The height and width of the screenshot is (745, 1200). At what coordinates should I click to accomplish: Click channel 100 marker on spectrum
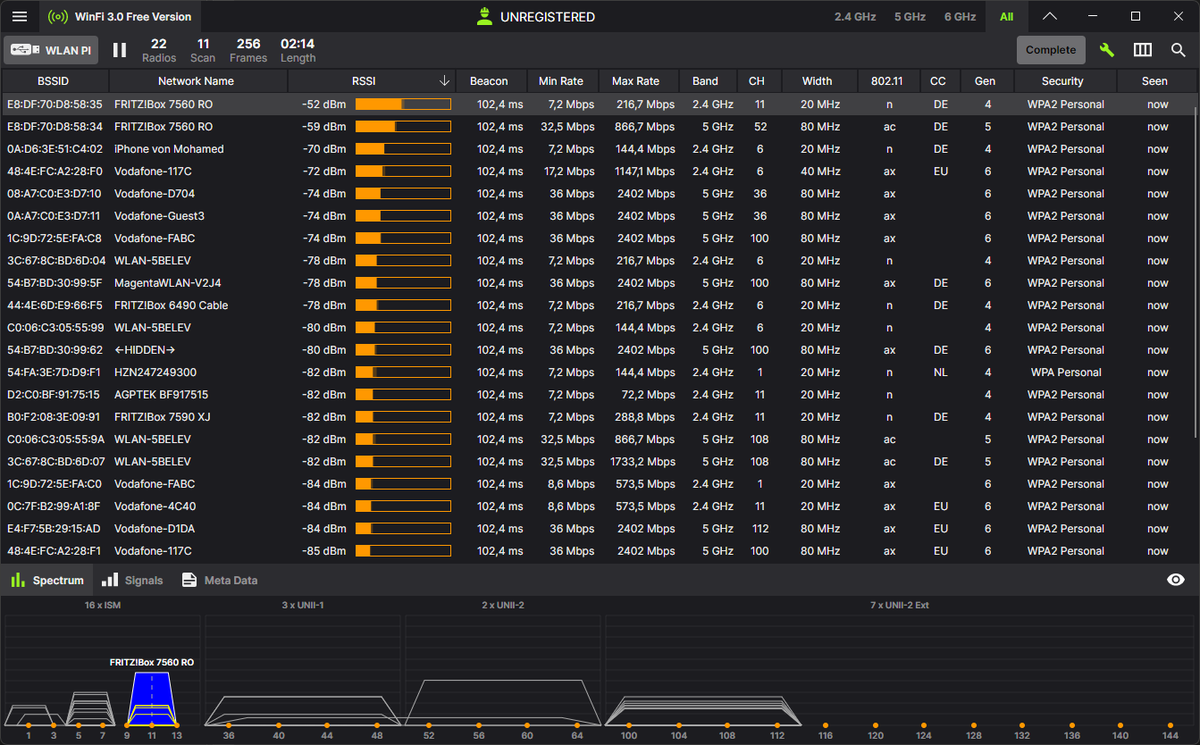point(629,725)
